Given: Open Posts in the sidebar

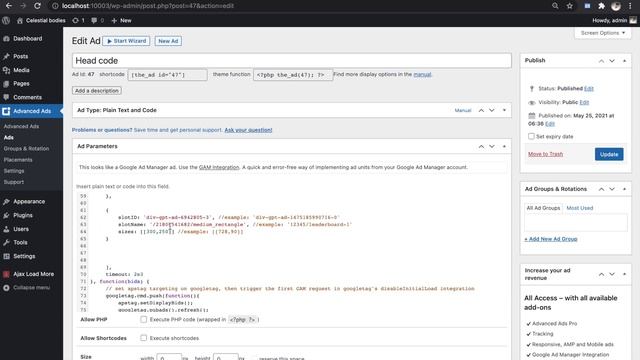Looking at the screenshot, I should (20, 56).
